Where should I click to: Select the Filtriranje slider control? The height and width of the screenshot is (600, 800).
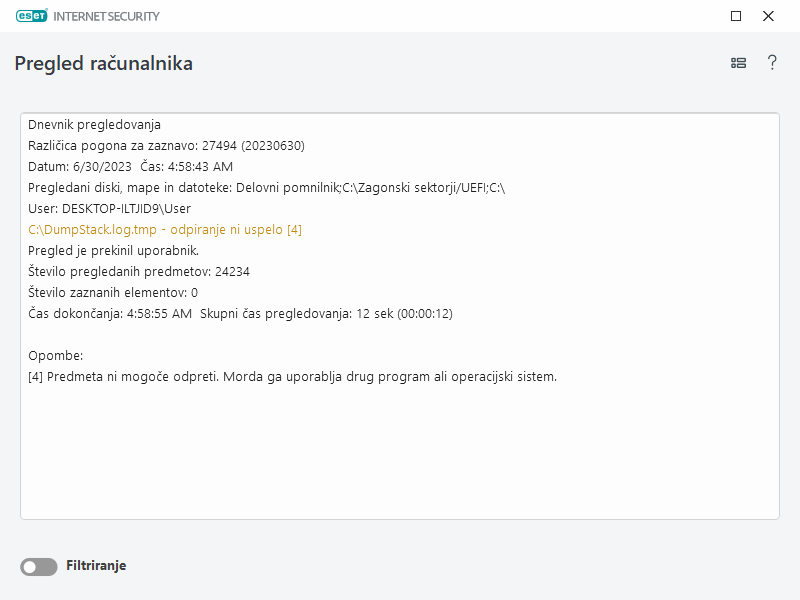point(38,566)
